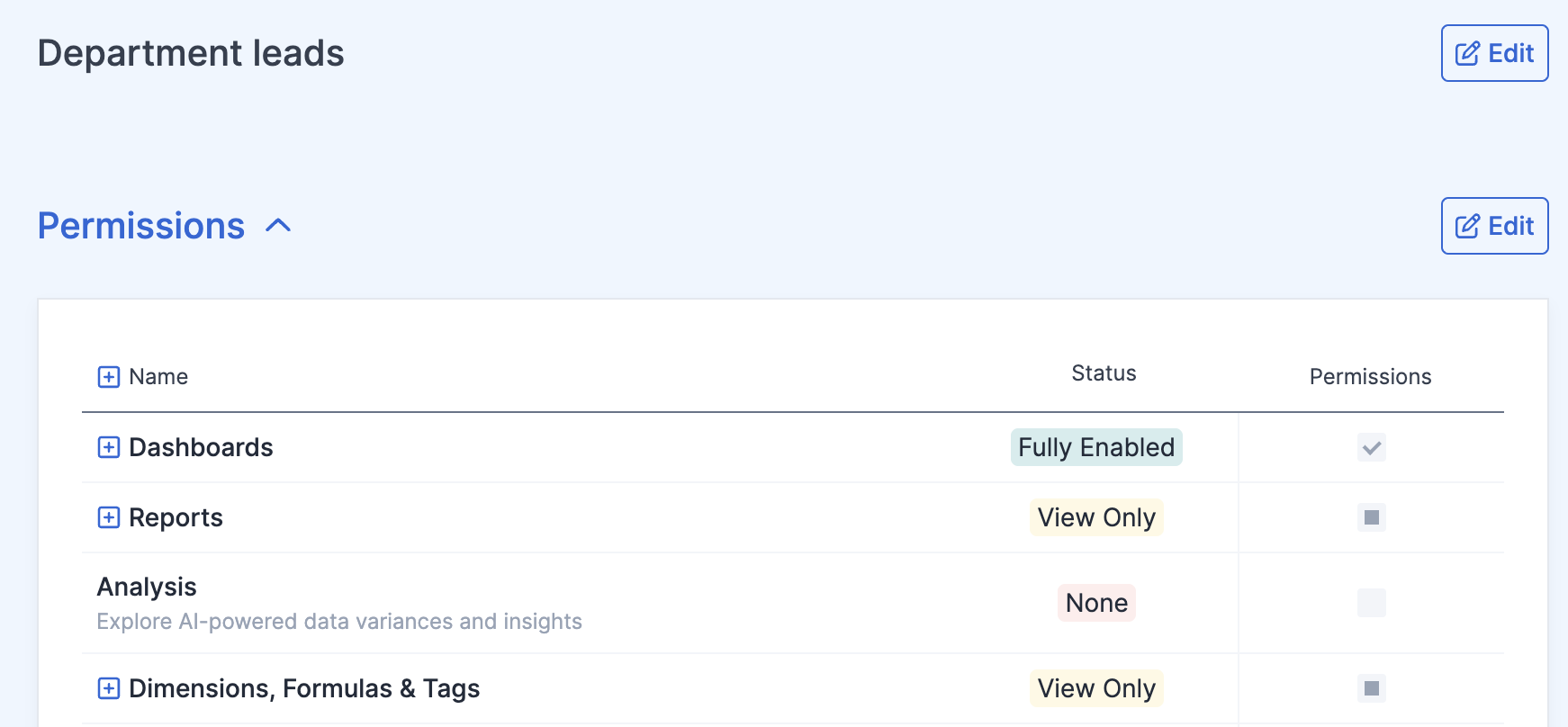Click the None status badge
Viewport: 1568px width, 727px height.
1096,603
